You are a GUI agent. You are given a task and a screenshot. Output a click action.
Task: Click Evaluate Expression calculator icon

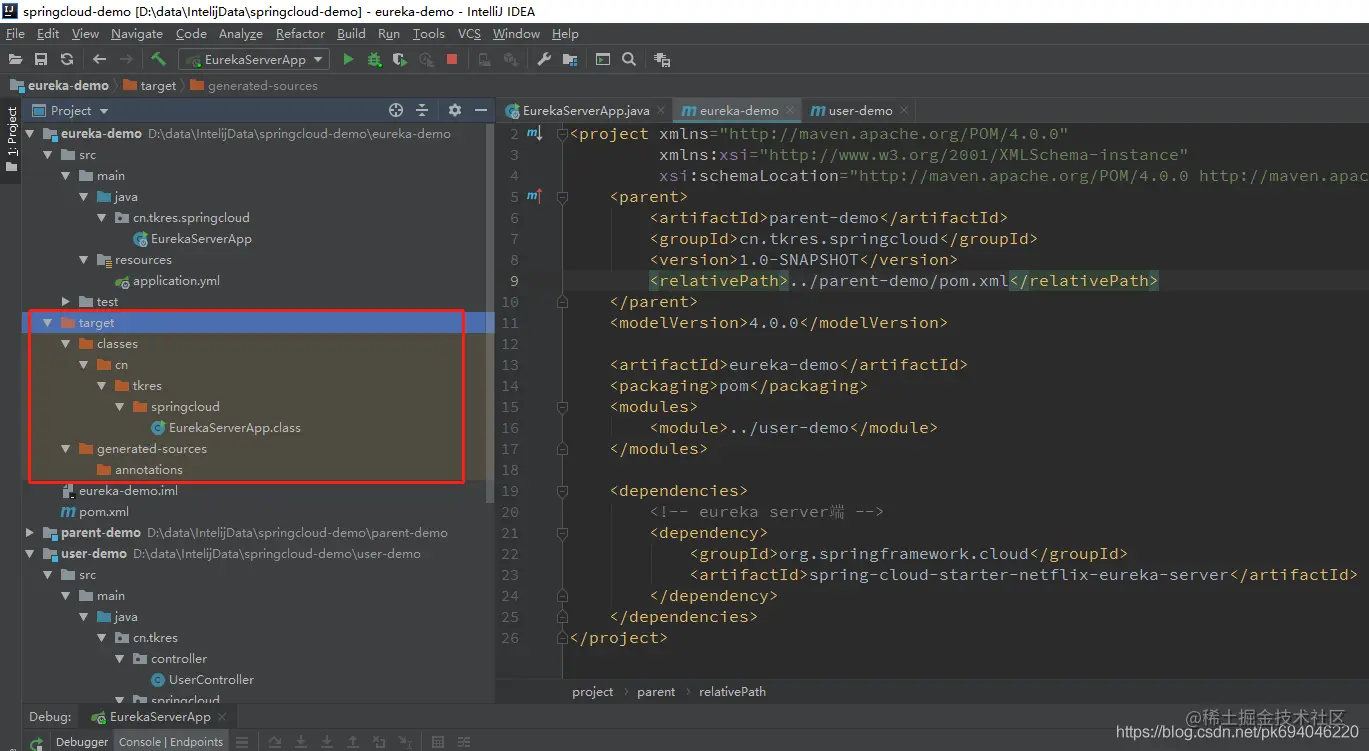click(437, 742)
